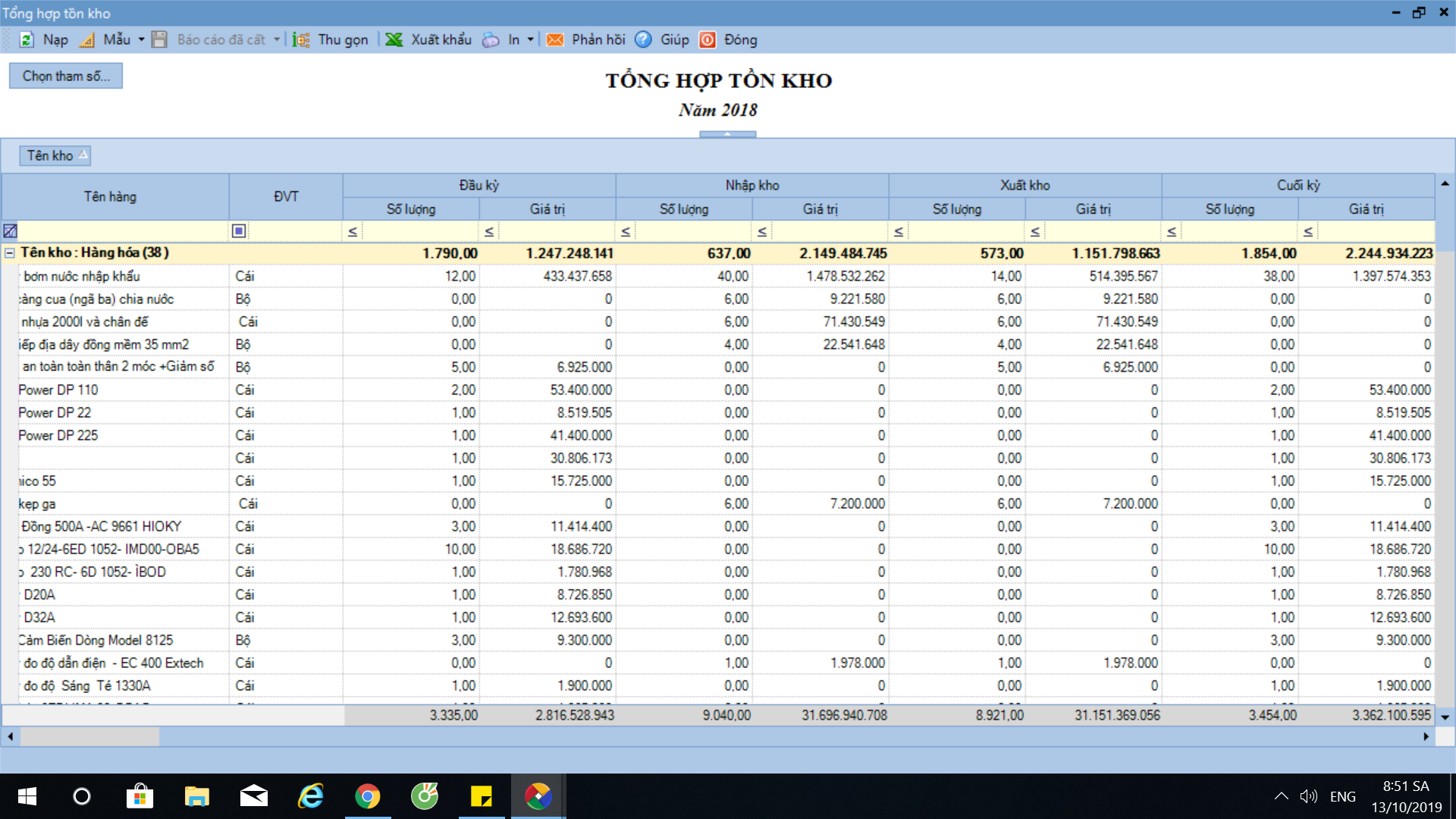Select the Power DP 110 row
This screenshot has height=819, width=1456.
point(726,390)
